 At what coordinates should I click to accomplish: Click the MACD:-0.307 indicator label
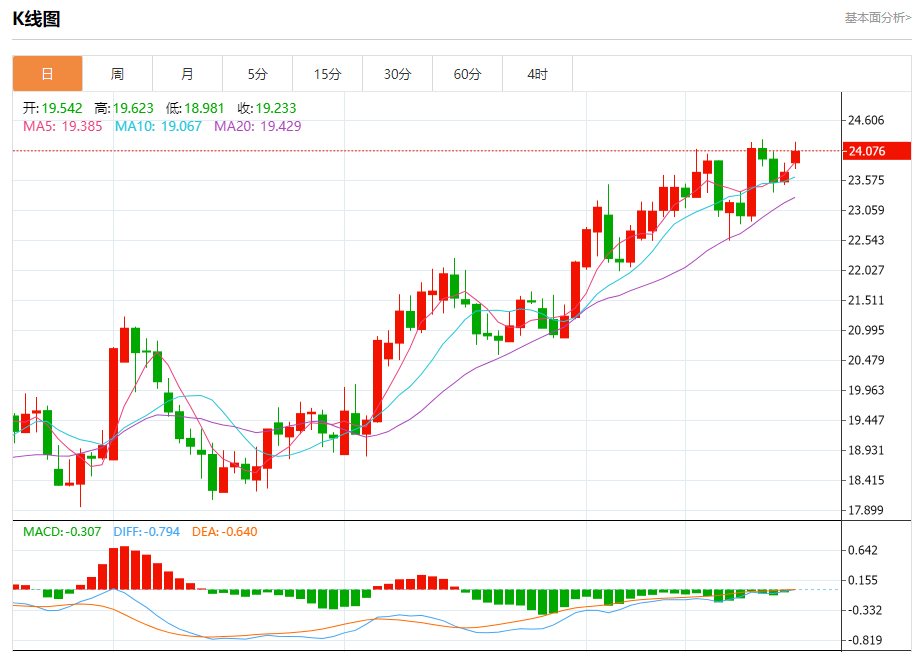(x=62, y=532)
